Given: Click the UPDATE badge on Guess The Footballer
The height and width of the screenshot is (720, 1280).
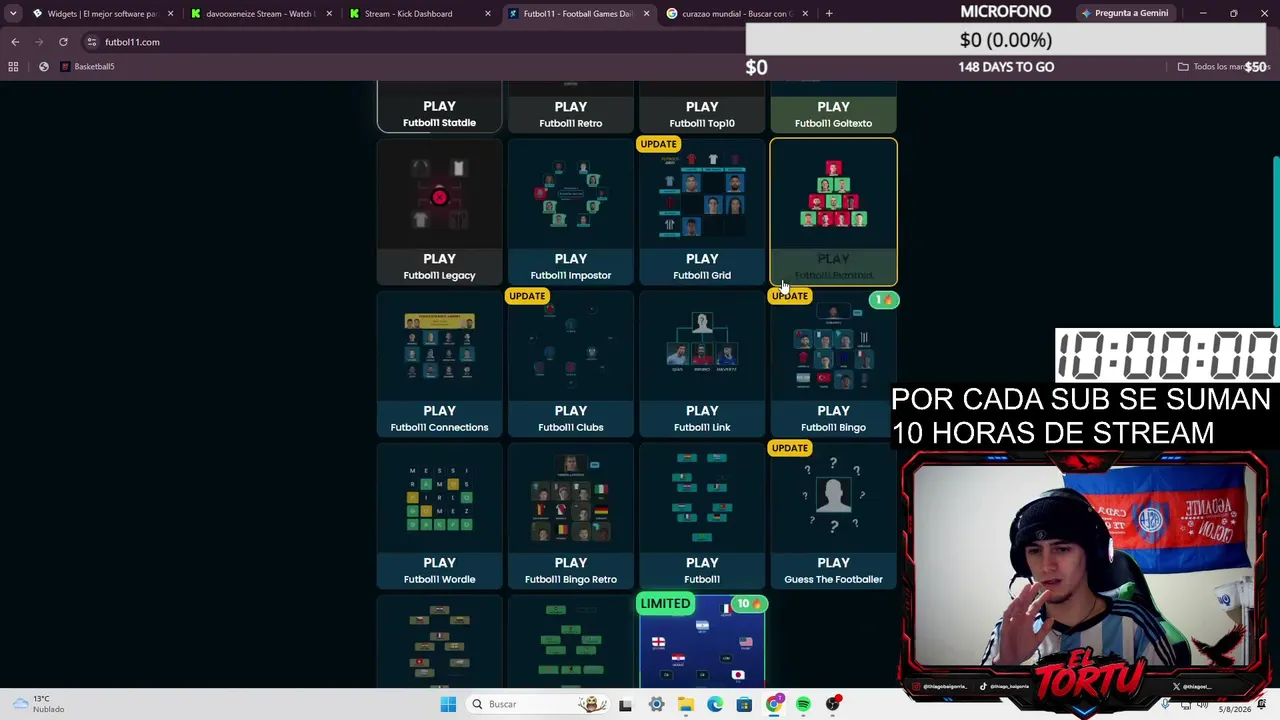Looking at the screenshot, I should coord(790,448).
